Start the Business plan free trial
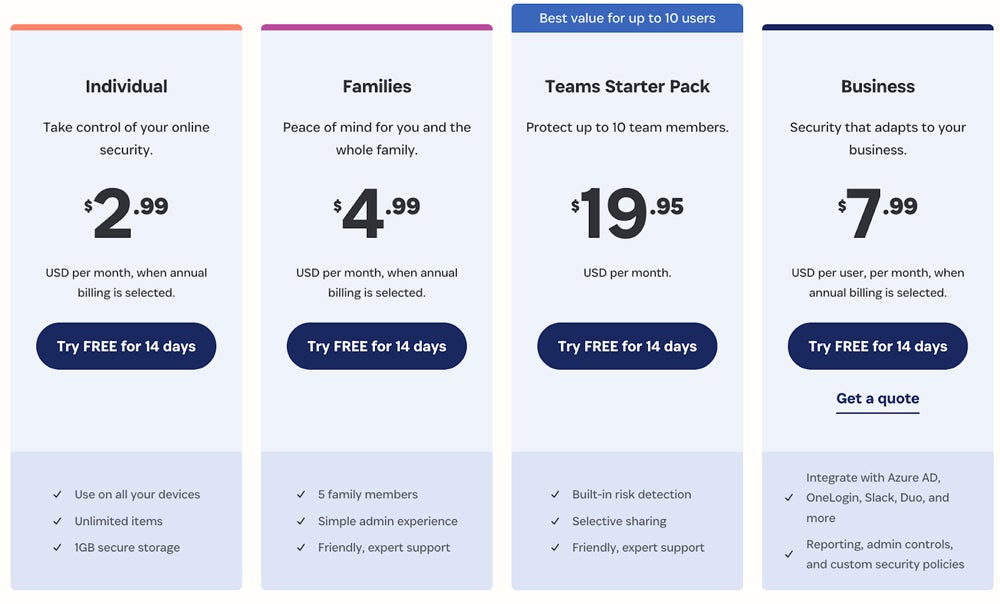Viewport: 1000px width, 604px height. [x=877, y=346]
